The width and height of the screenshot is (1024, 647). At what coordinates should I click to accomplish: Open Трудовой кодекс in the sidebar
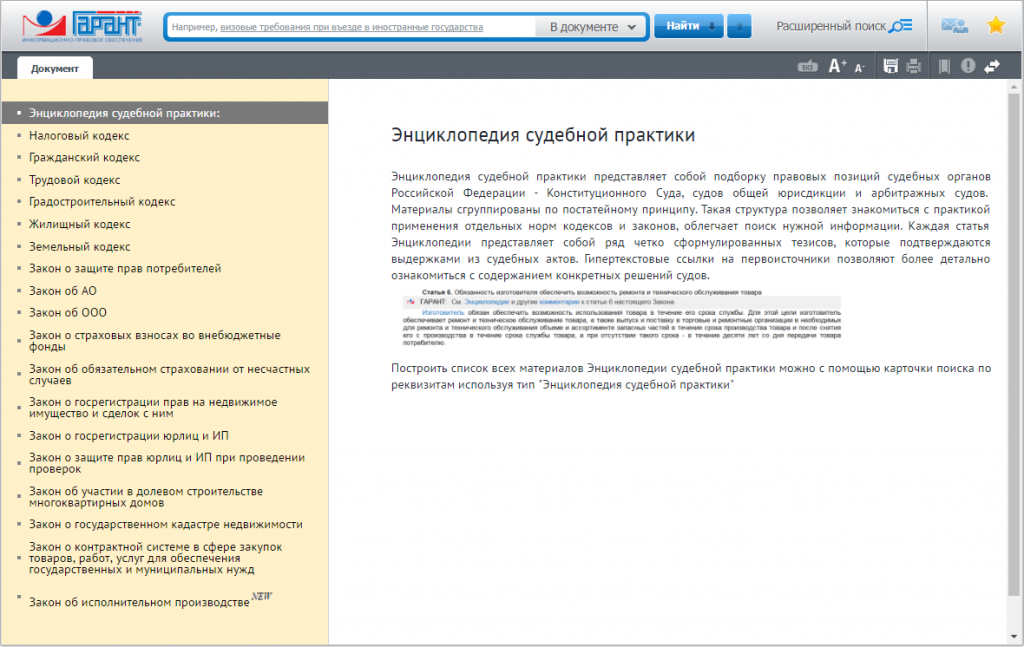point(74,180)
